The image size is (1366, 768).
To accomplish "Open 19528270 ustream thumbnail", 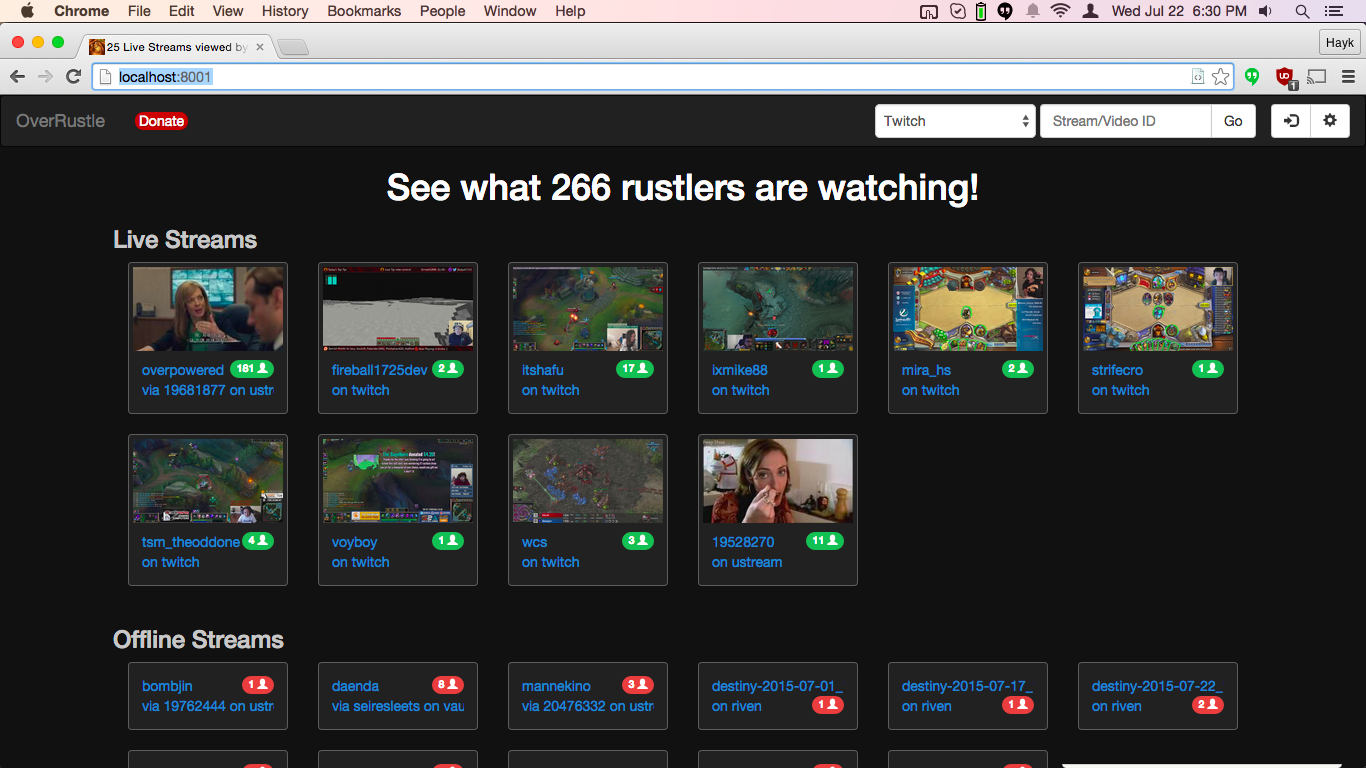I will (778, 480).
